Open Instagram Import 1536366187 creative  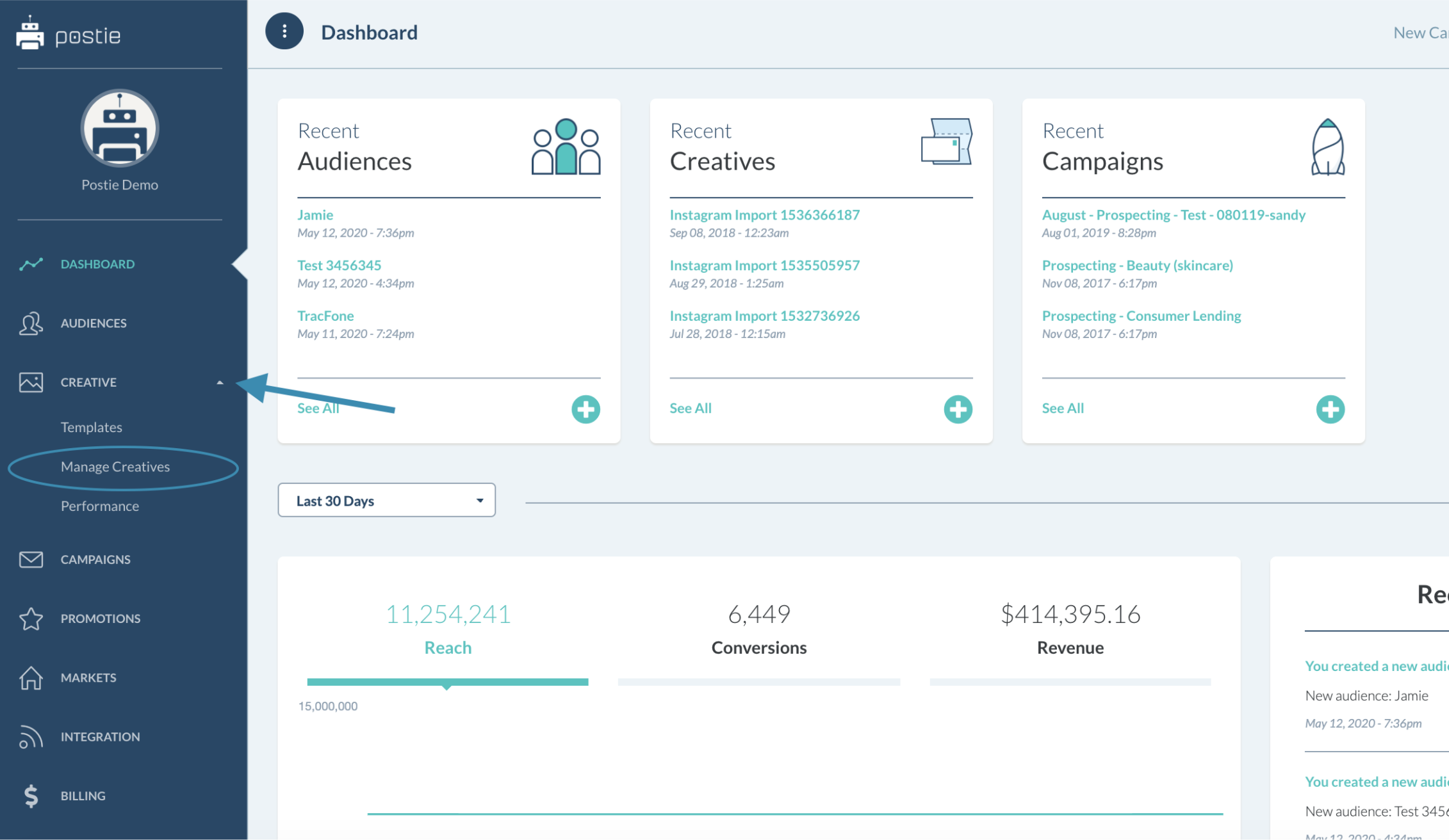pos(764,215)
